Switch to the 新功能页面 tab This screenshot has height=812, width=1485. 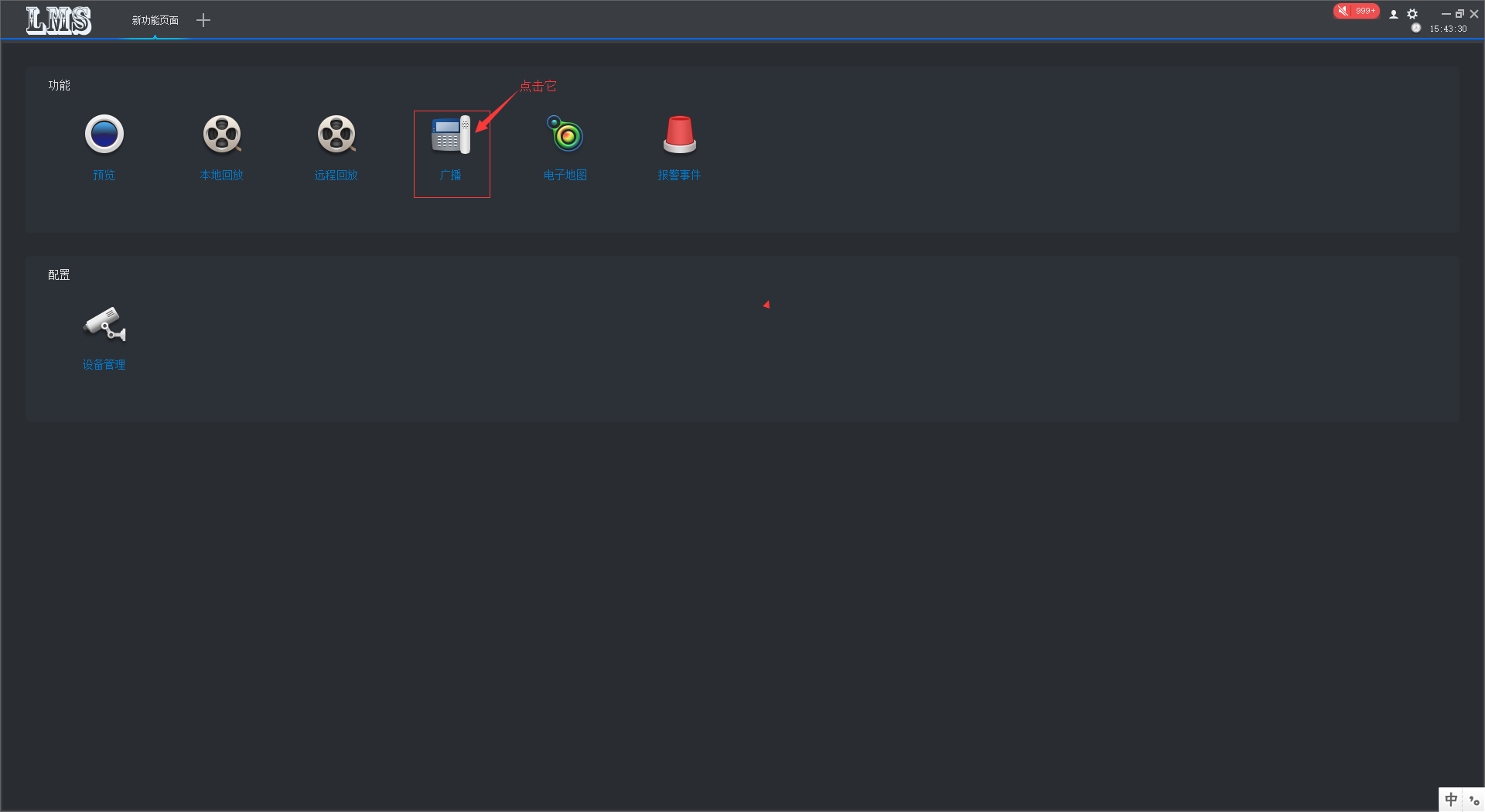155,20
